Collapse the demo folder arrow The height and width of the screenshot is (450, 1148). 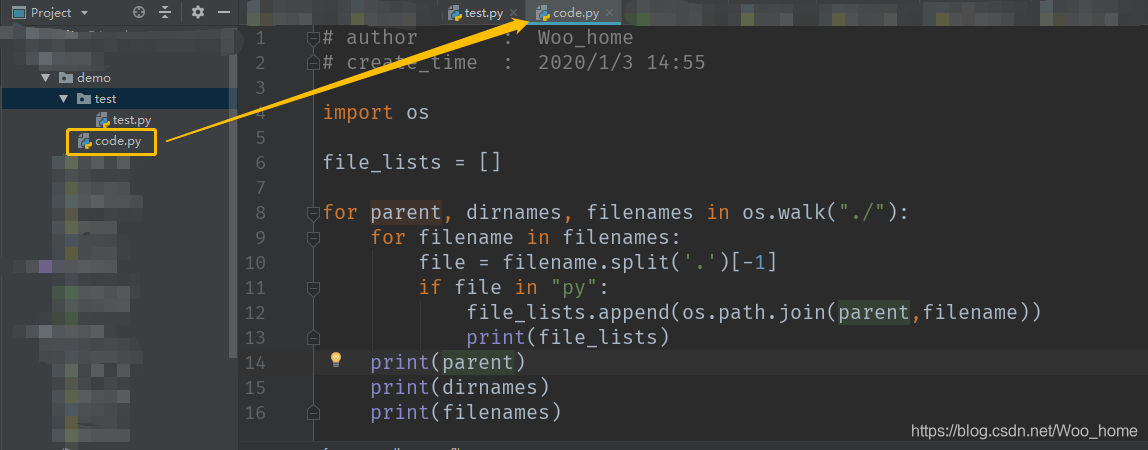coord(46,78)
